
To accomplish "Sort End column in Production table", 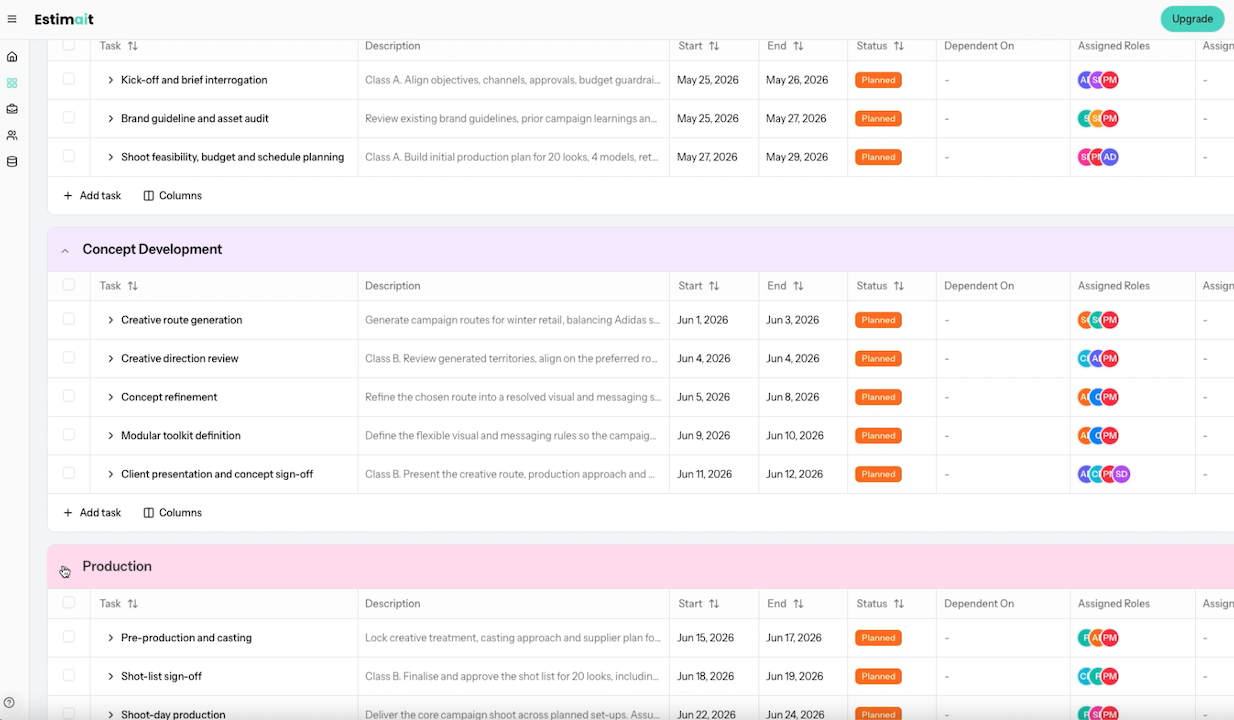I will tap(798, 604).
